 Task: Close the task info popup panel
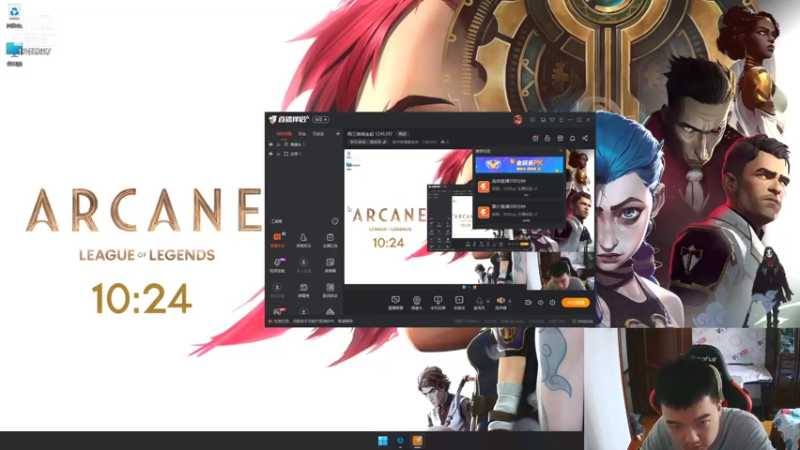[560, 151]
